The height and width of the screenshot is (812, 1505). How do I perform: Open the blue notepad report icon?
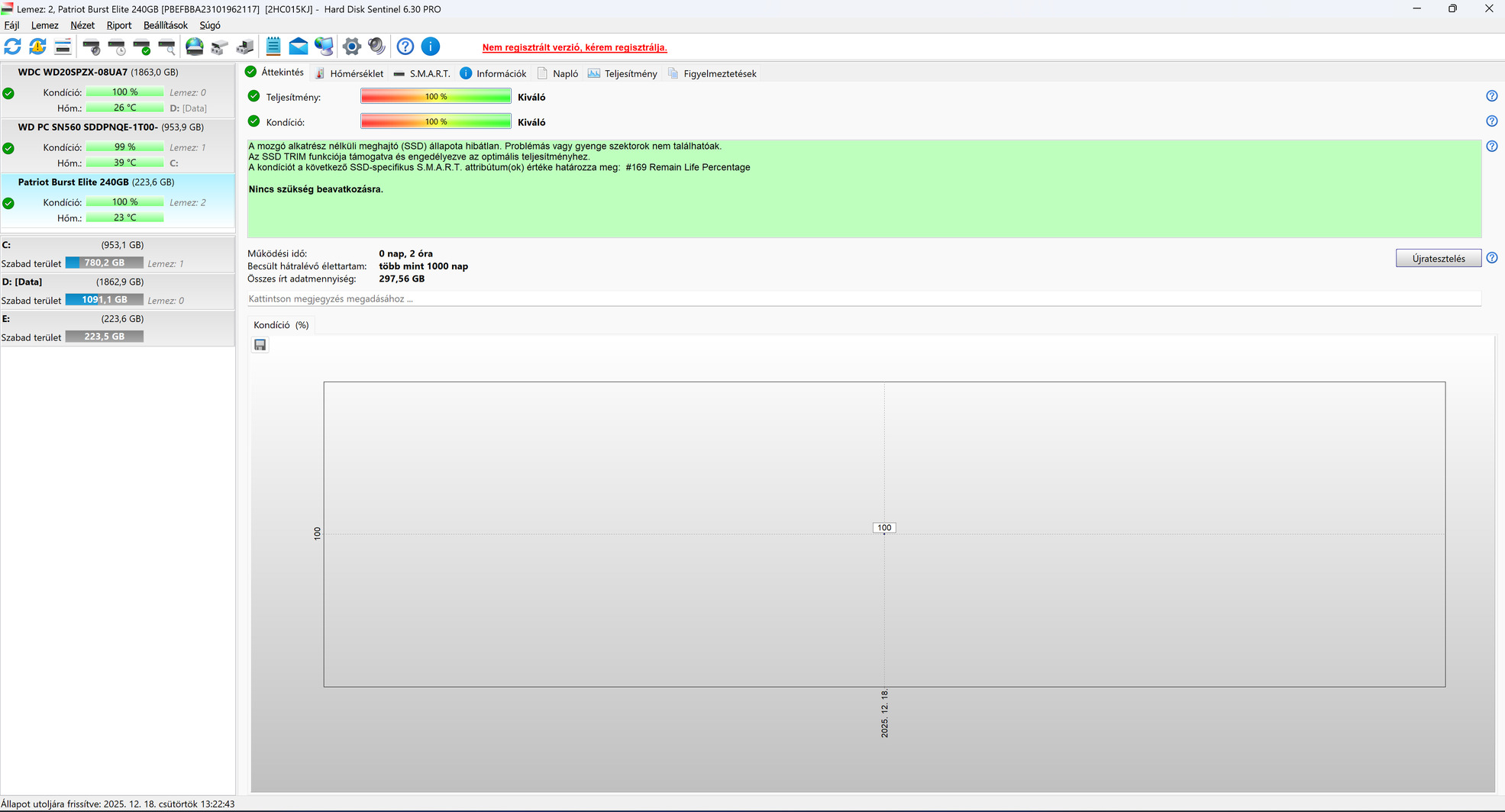(273, 47)
